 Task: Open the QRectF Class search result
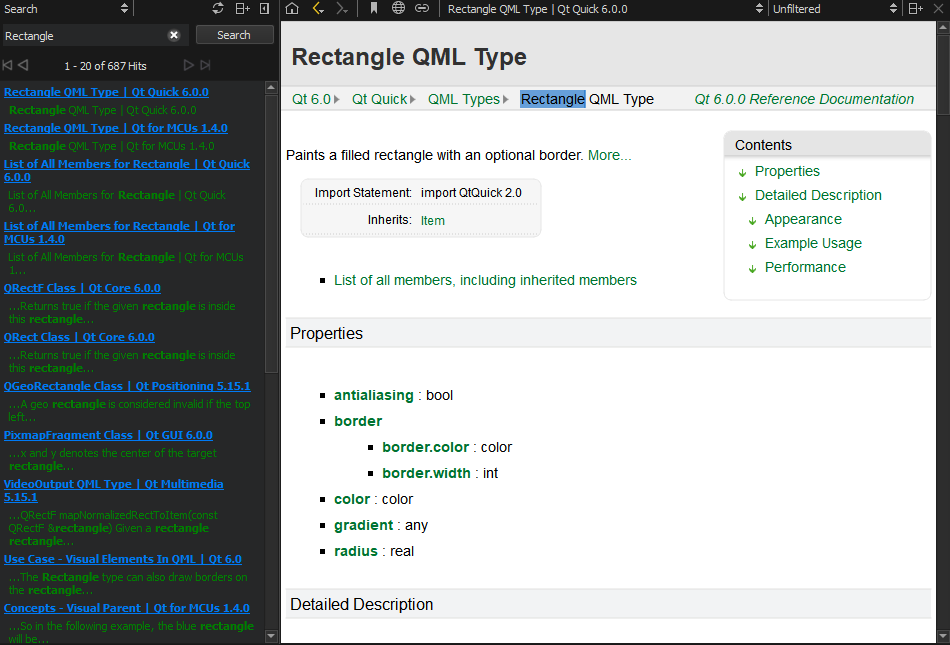click(82, 288)
